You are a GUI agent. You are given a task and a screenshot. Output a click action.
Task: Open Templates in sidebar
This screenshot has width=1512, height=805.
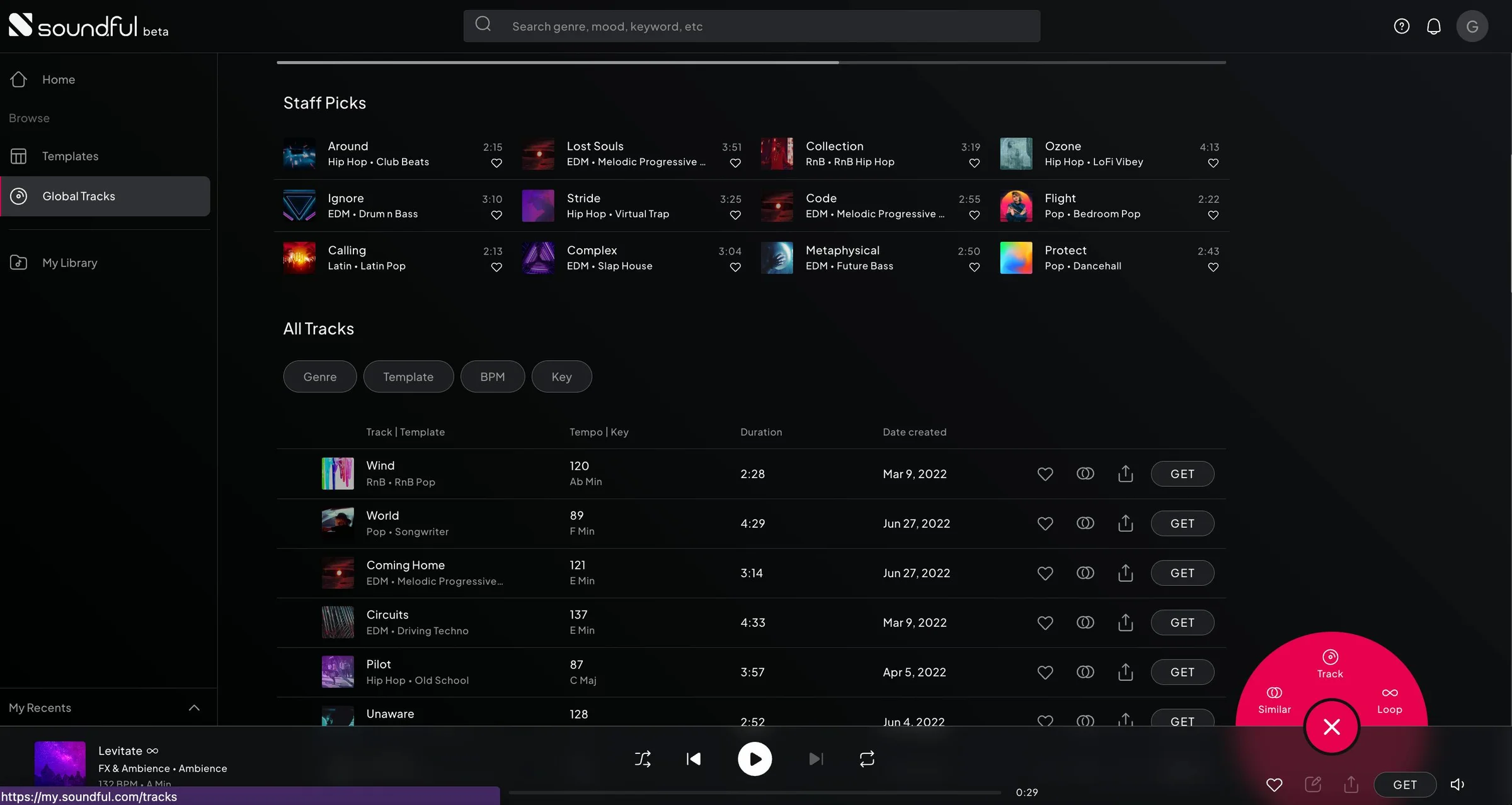click(x=105, y=156)
